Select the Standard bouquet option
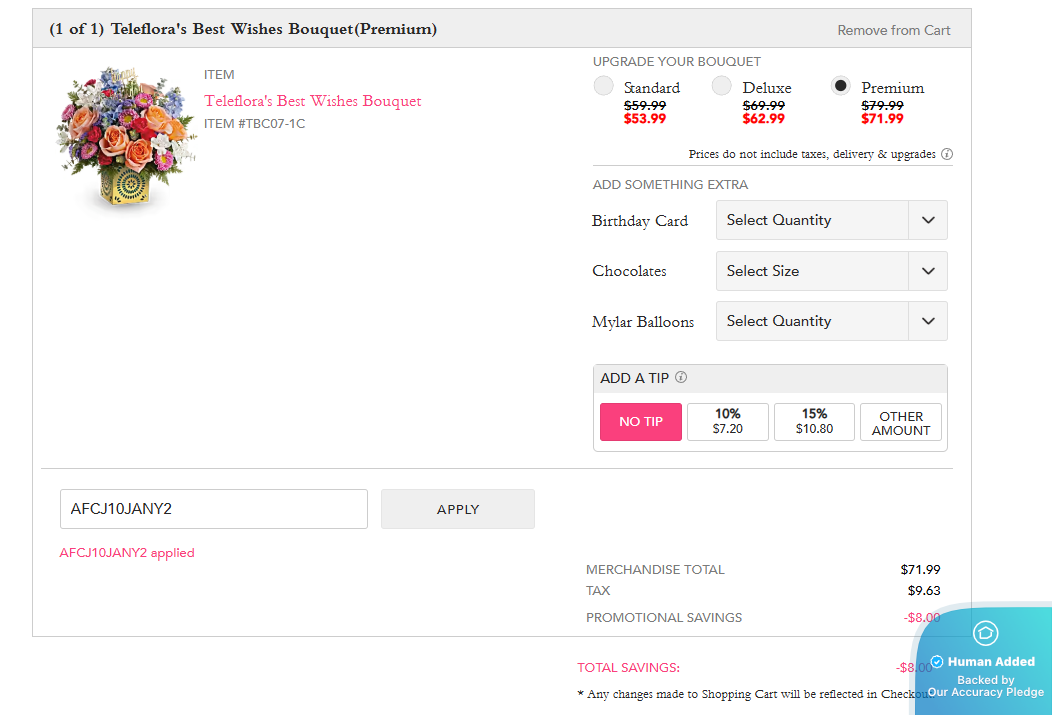 [604, 86]
